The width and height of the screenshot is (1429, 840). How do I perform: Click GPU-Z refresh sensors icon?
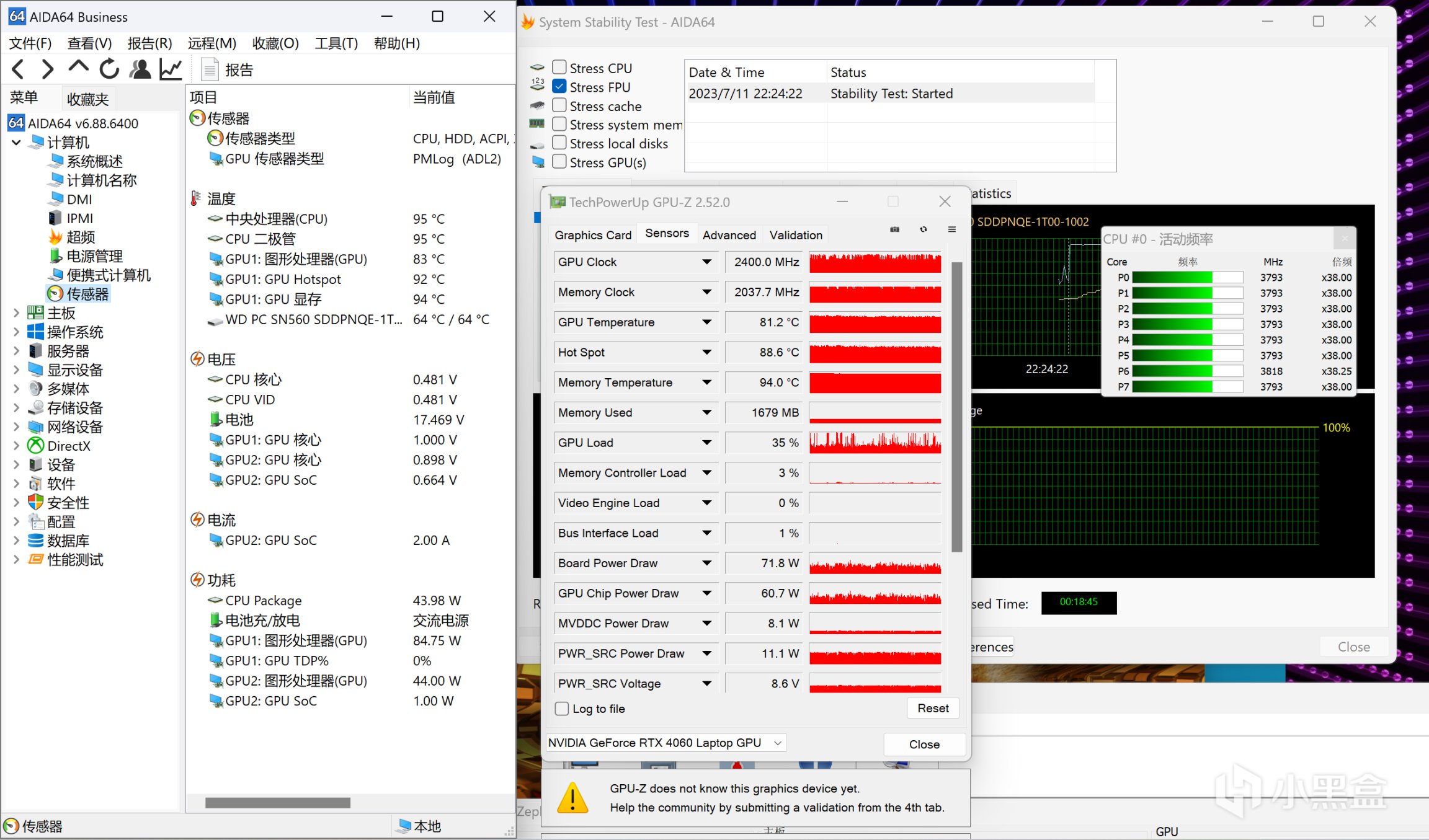point(924,230)
